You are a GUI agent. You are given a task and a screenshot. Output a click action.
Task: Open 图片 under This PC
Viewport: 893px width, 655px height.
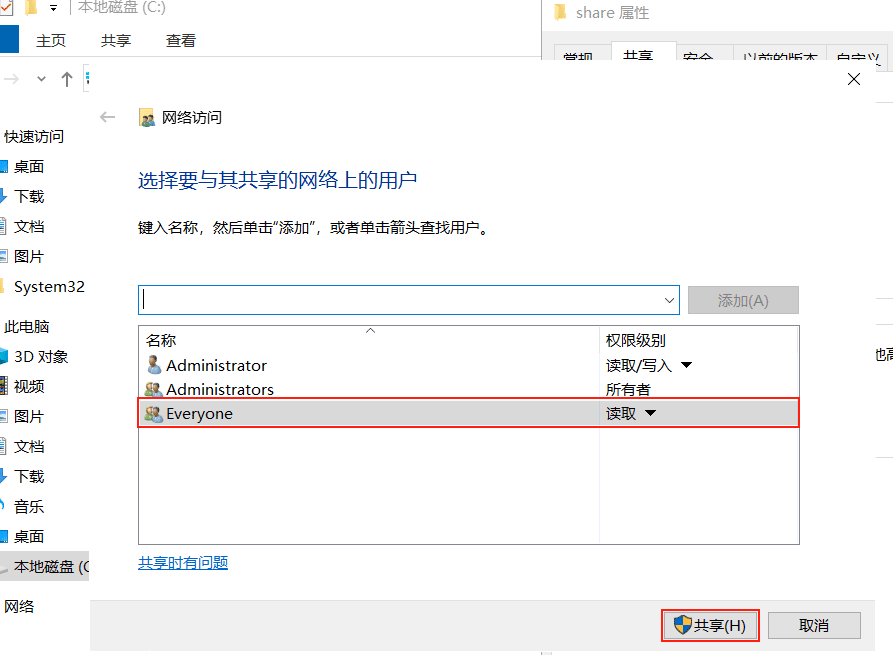tap(29, 416)
